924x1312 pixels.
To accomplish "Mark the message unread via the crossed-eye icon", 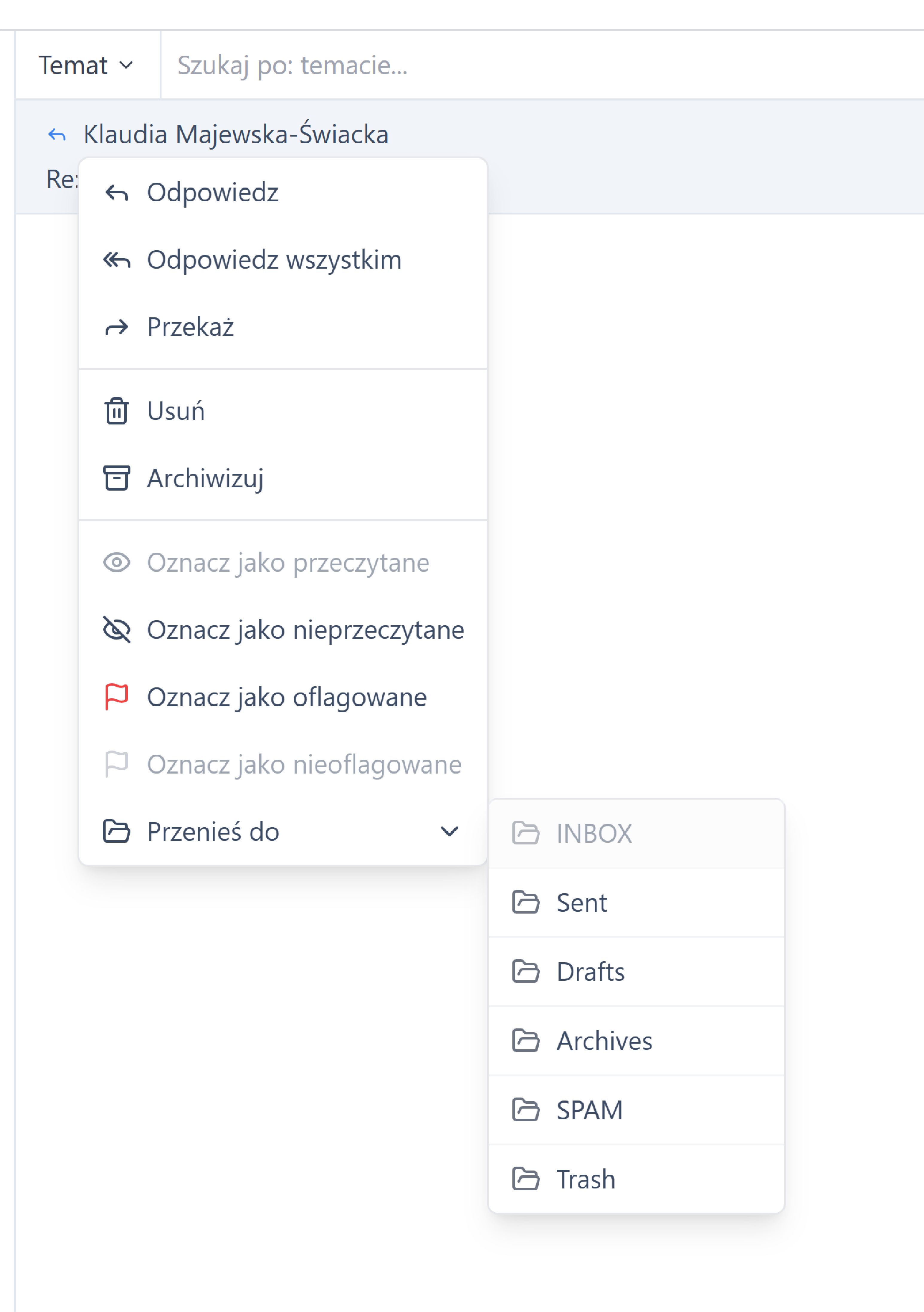I will tap(117, 630).
